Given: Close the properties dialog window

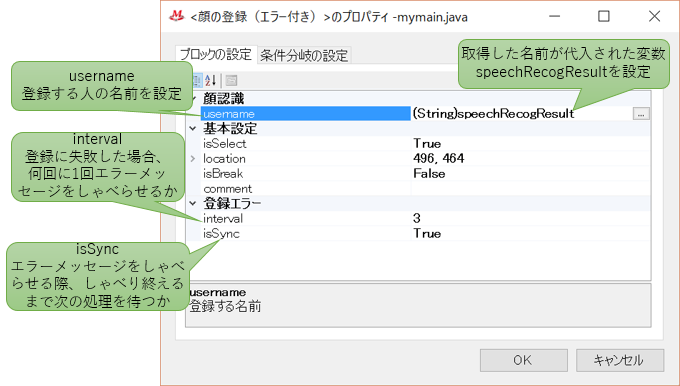Looking at the screenshot, I should (654, 16).
